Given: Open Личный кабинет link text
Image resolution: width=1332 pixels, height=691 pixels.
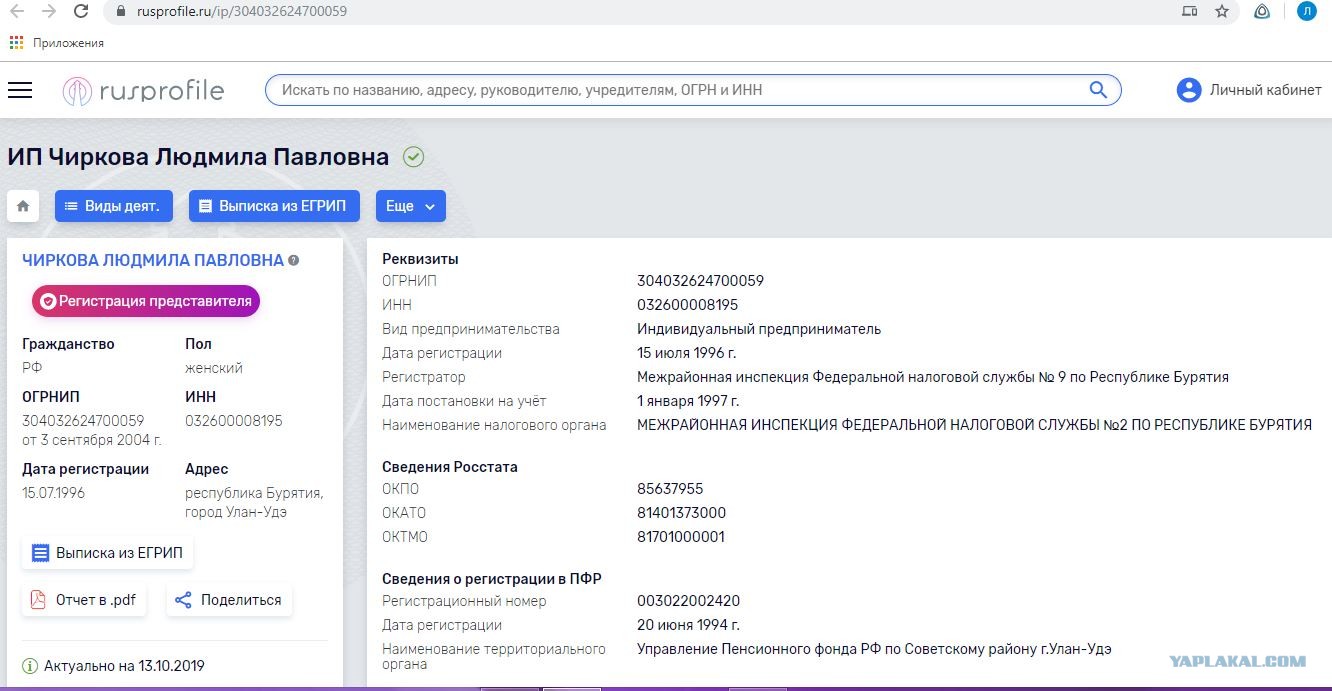Looking at the screenshot, I should [1266, 90].
